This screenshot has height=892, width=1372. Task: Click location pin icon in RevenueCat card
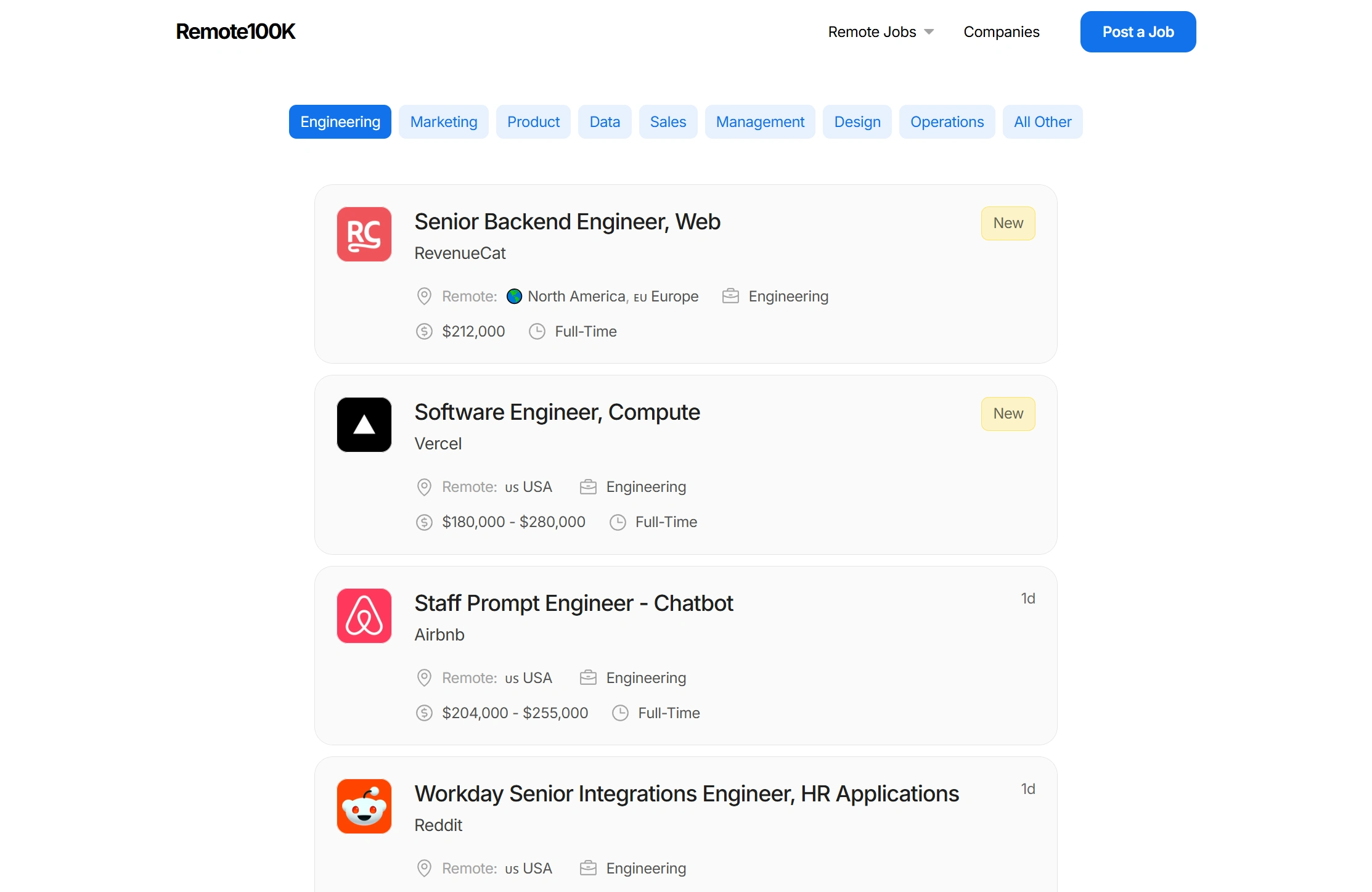coord(424,297)
